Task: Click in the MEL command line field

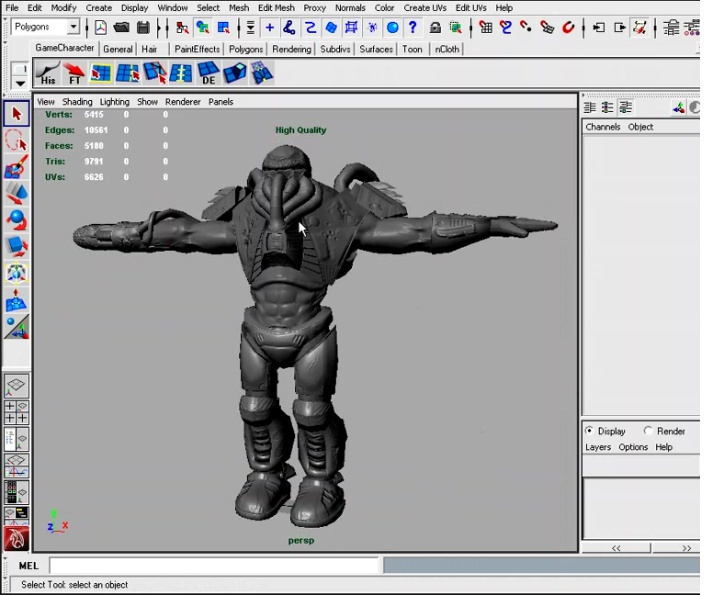Action: (214, 565)
